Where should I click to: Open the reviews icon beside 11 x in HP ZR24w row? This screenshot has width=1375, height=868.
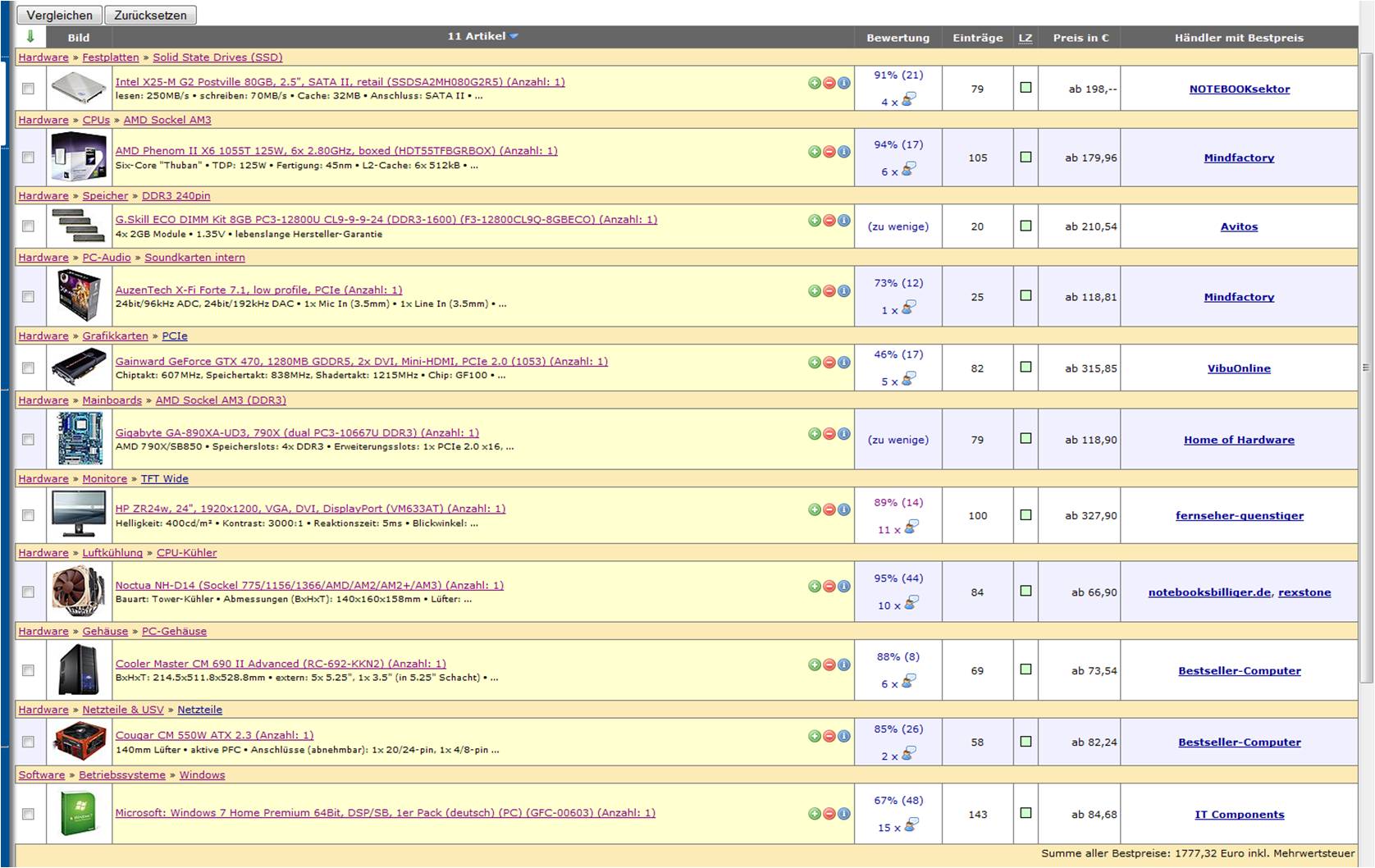[911, 528]
